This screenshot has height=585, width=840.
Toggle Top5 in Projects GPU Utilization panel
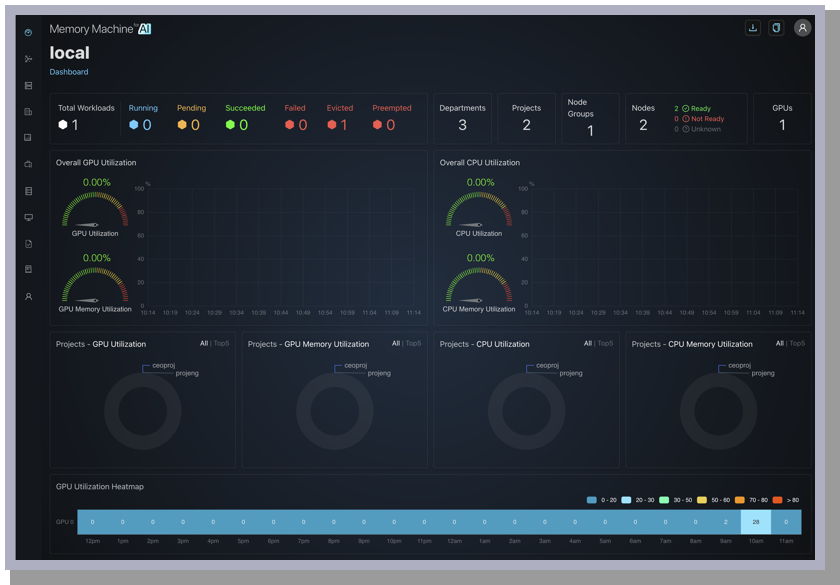(221, 343)
